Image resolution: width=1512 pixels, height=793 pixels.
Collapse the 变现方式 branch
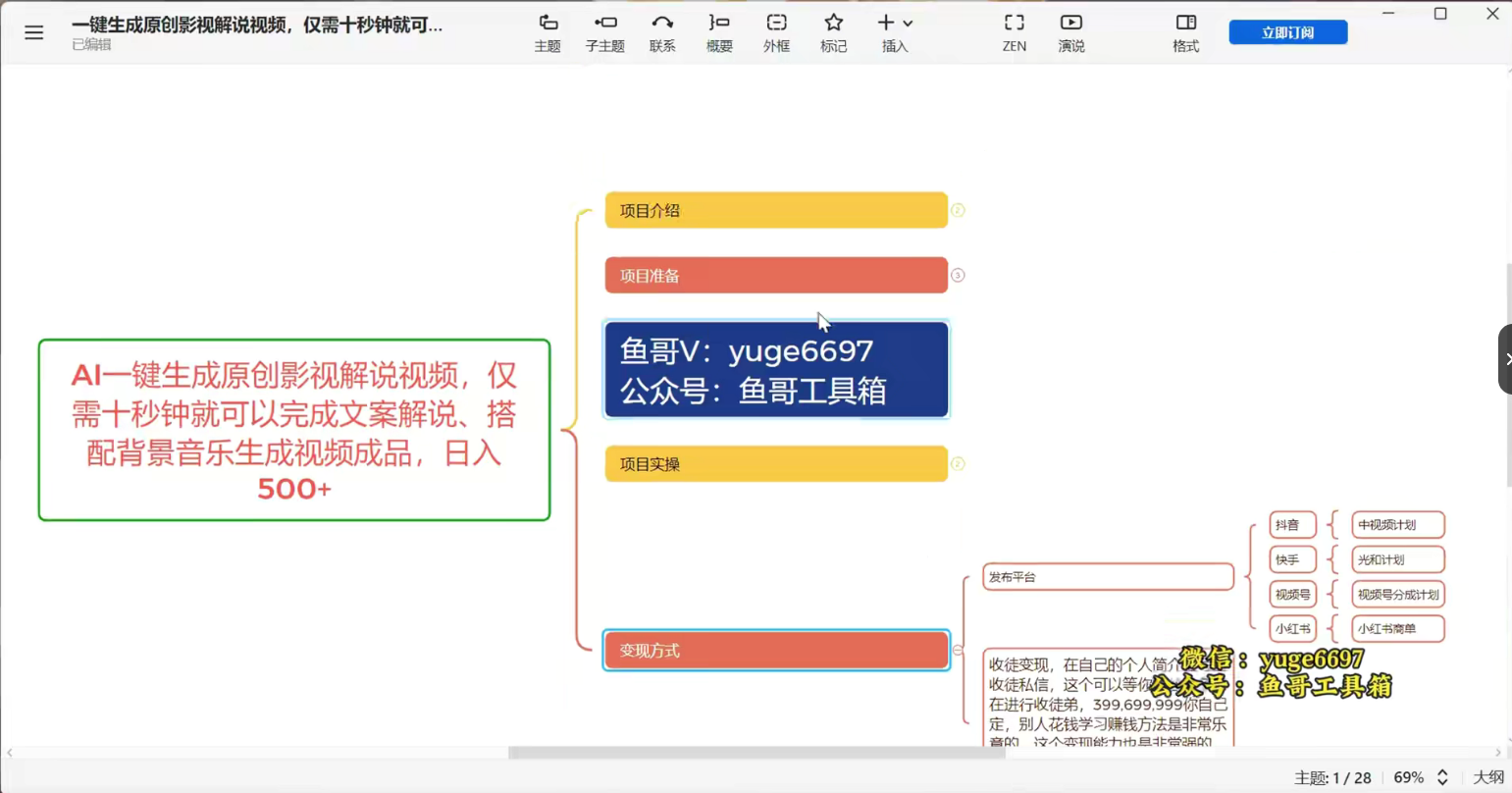coord(958,651)
